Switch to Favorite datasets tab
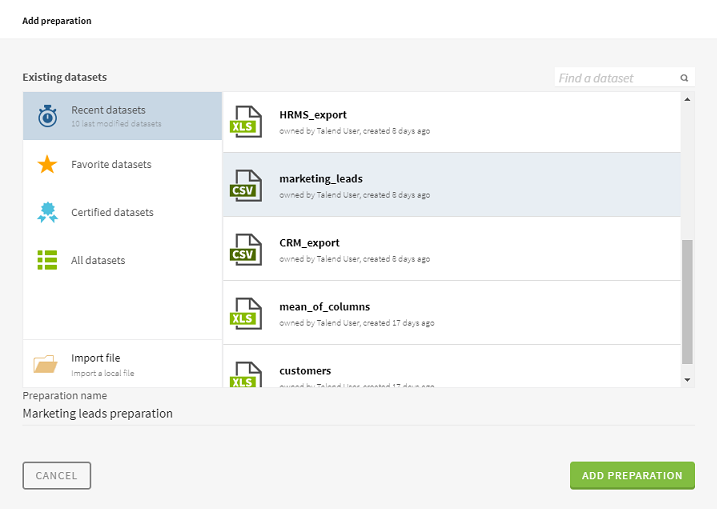This screenshot has width=717, height=509. (x=111, y=164)
